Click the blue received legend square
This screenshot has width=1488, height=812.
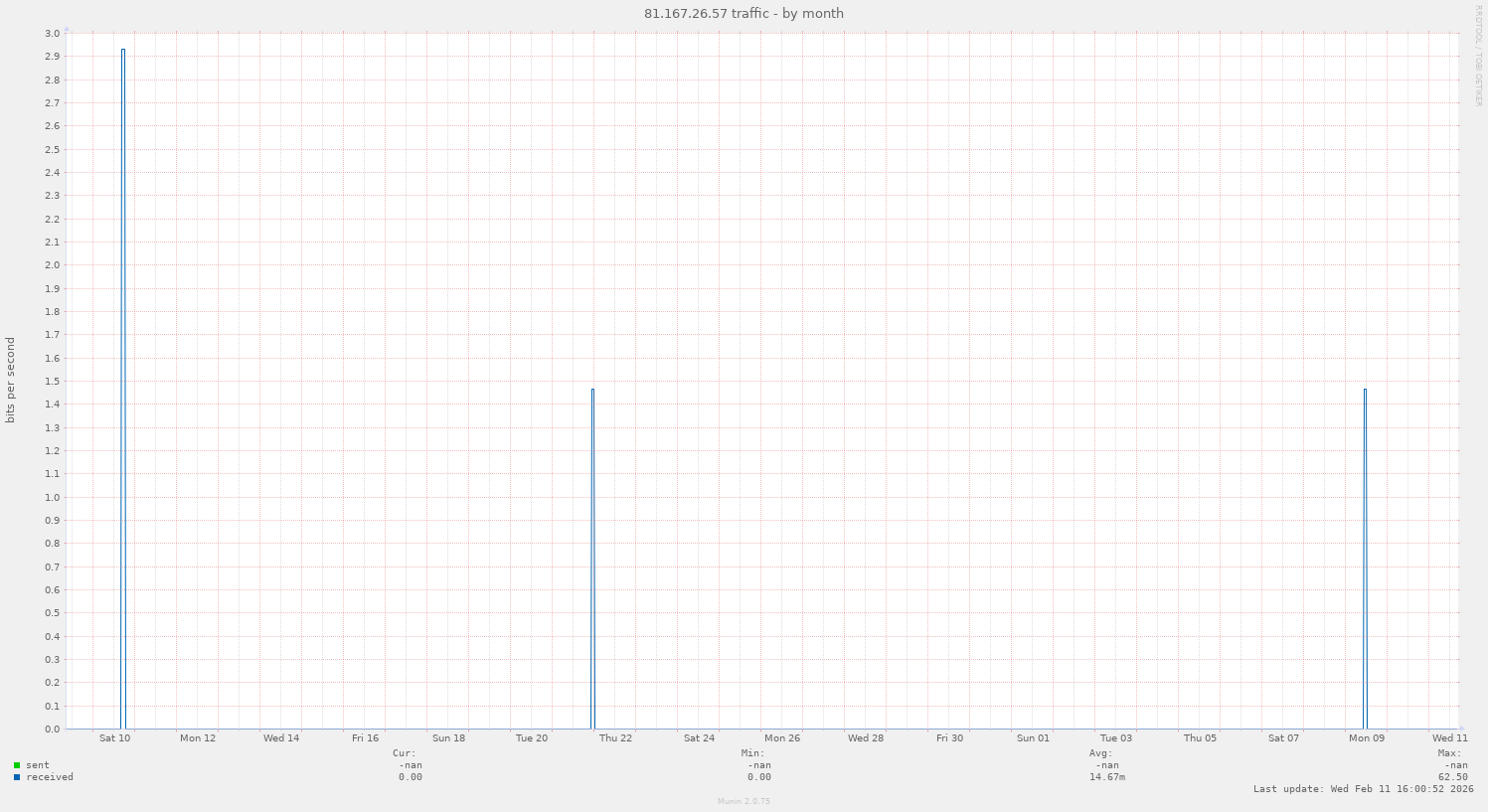[x=18, y=777]
